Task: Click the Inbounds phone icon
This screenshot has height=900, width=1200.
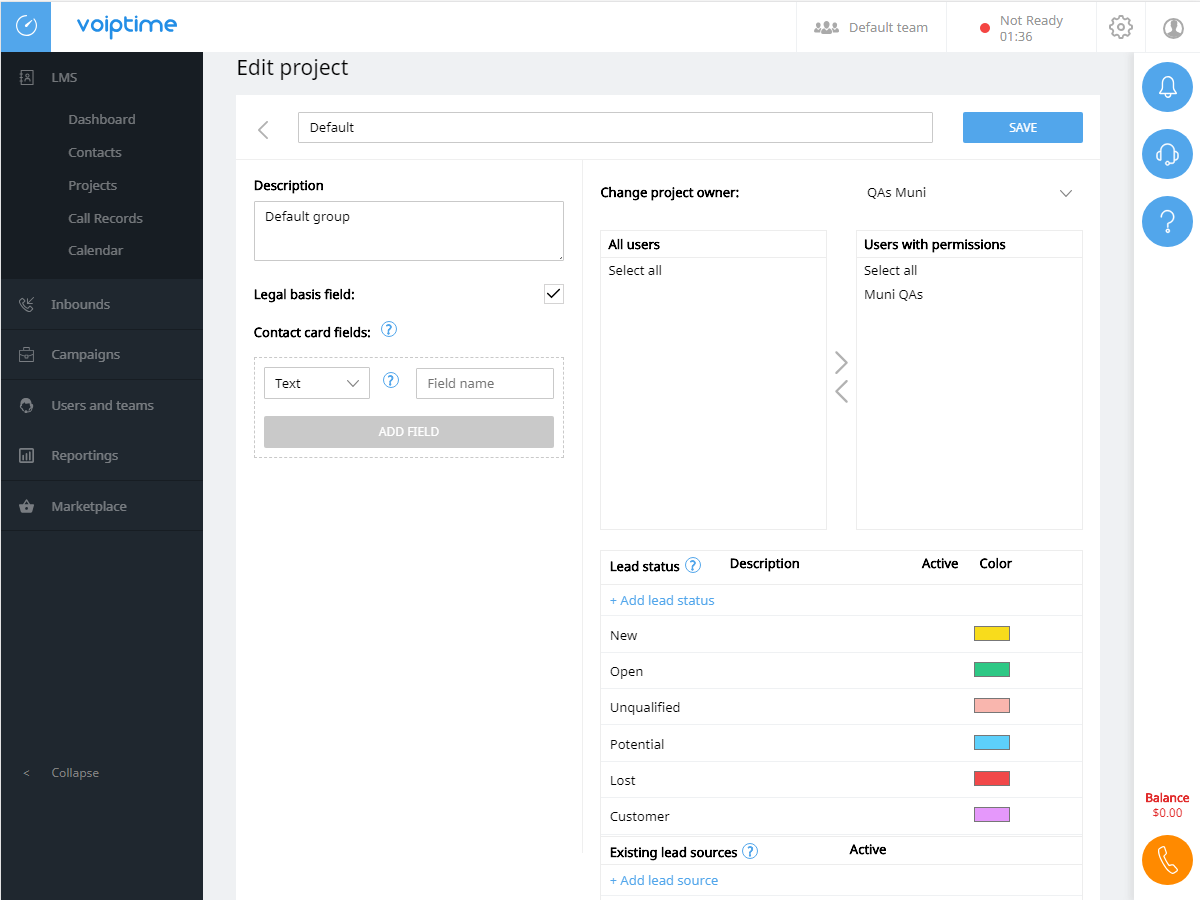Action: (27, 304)
